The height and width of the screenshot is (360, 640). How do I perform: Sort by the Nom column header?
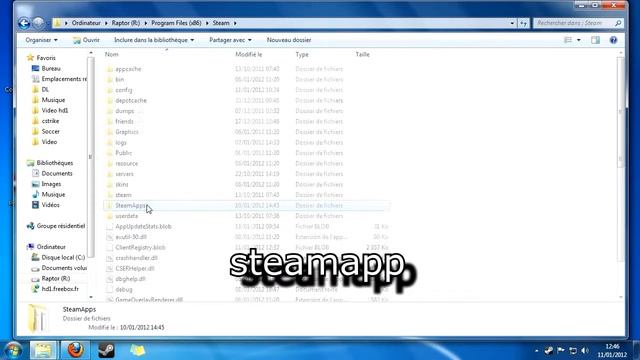click(x=111, y=54)
